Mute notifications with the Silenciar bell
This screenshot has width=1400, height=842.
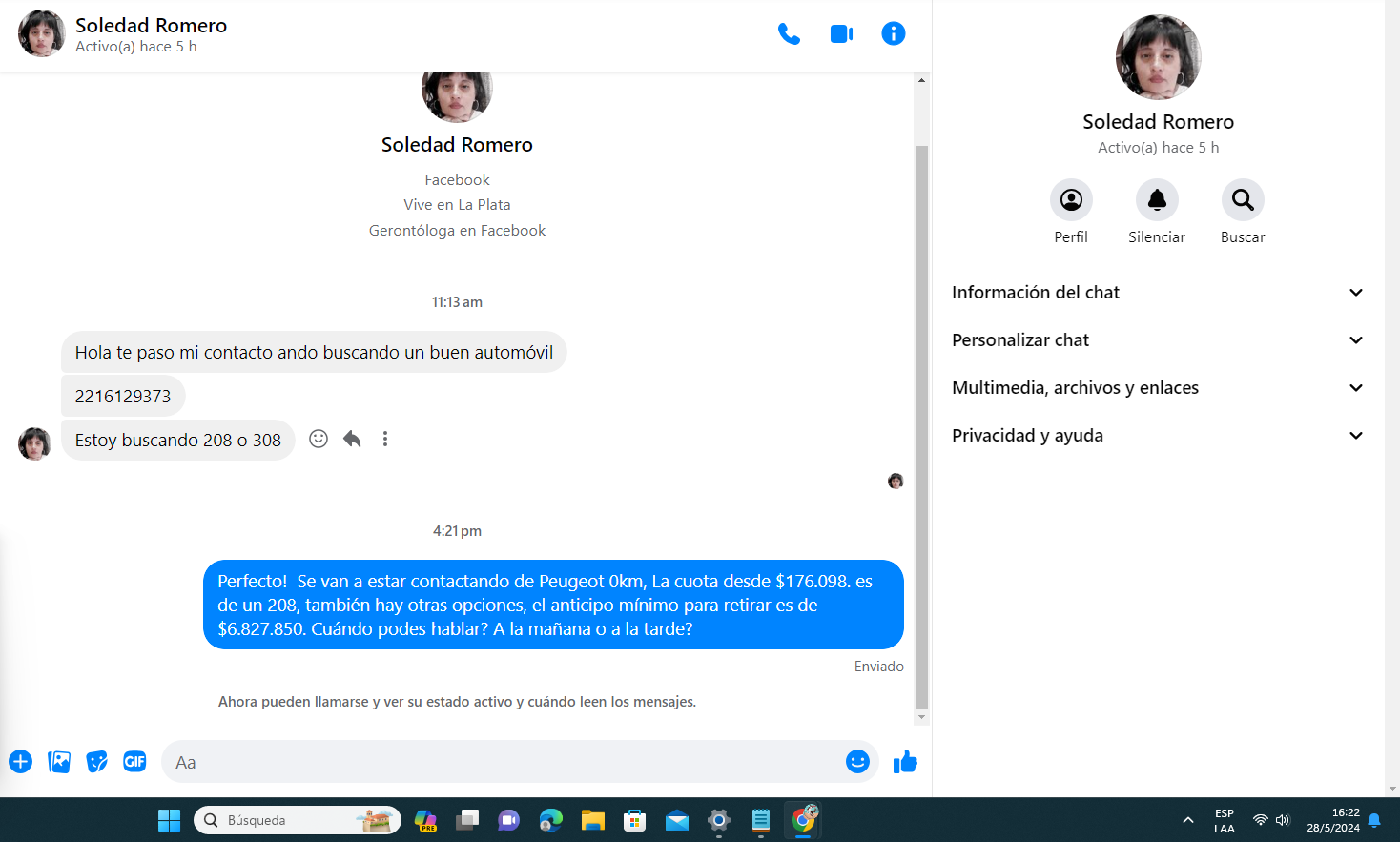pyautogui.click(x=1157, y=200)
